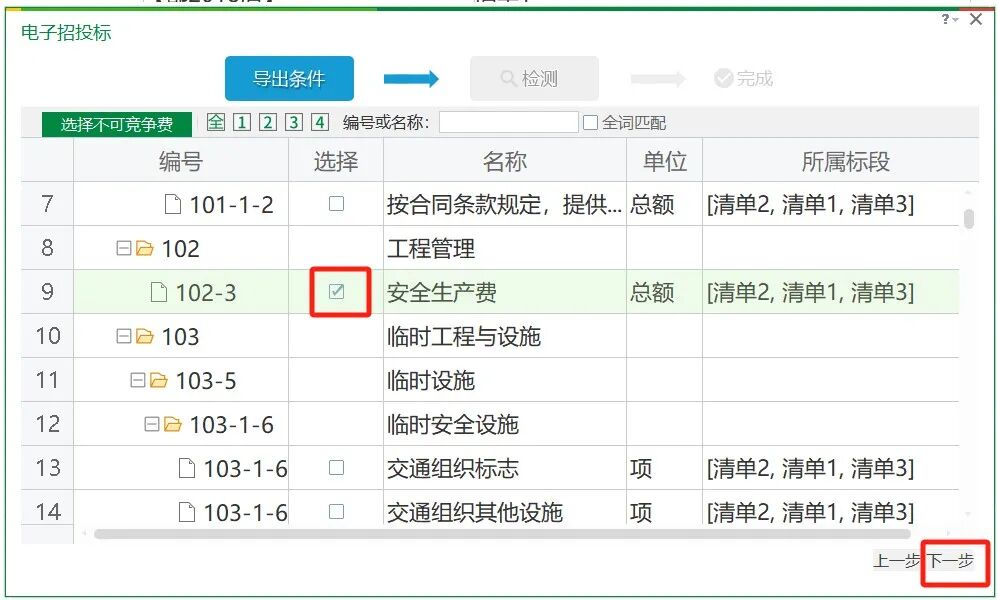997x600 pixels.
Task: Click the 编号 column header
Action: click(x=181, y=161)
